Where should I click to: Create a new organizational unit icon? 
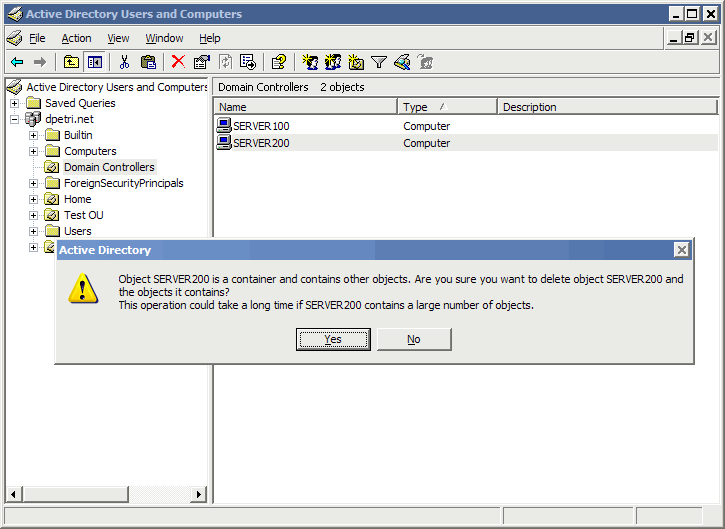coord(356,62)
